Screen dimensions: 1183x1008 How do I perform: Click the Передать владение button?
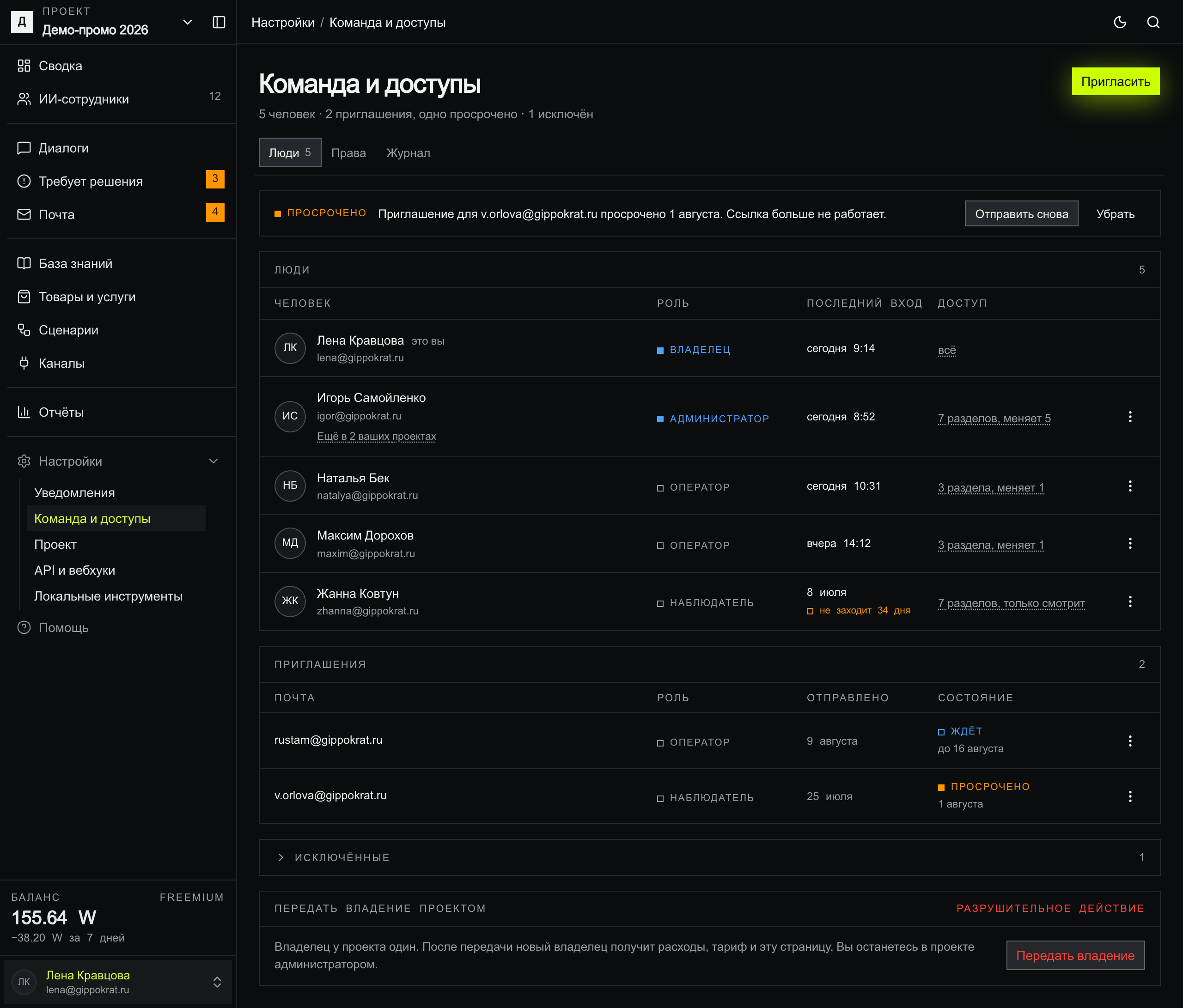1075,955
